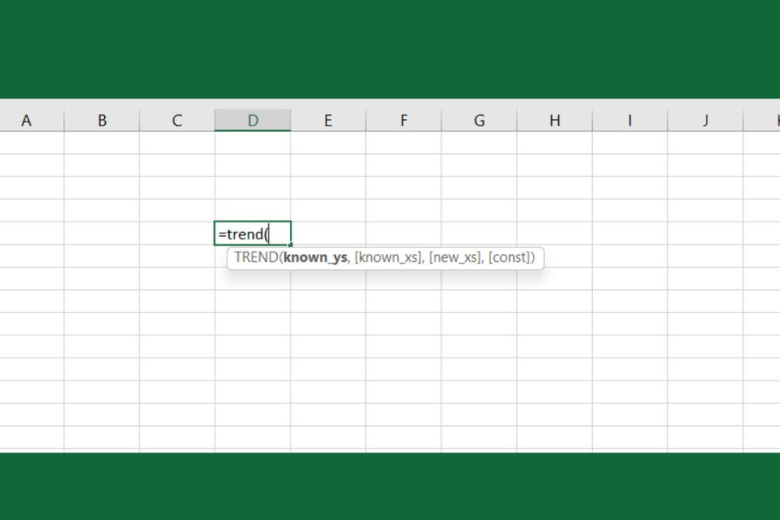The image size is (780, 520).
Task: Select column A header
Action: point(27,120)
